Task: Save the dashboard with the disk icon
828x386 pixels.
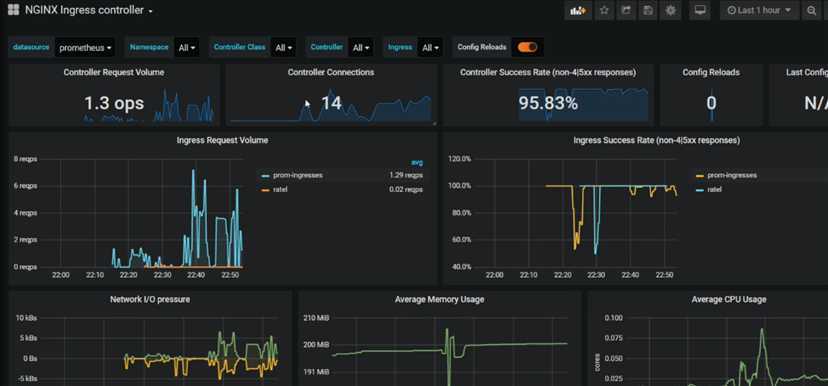Action: [648, 11]
